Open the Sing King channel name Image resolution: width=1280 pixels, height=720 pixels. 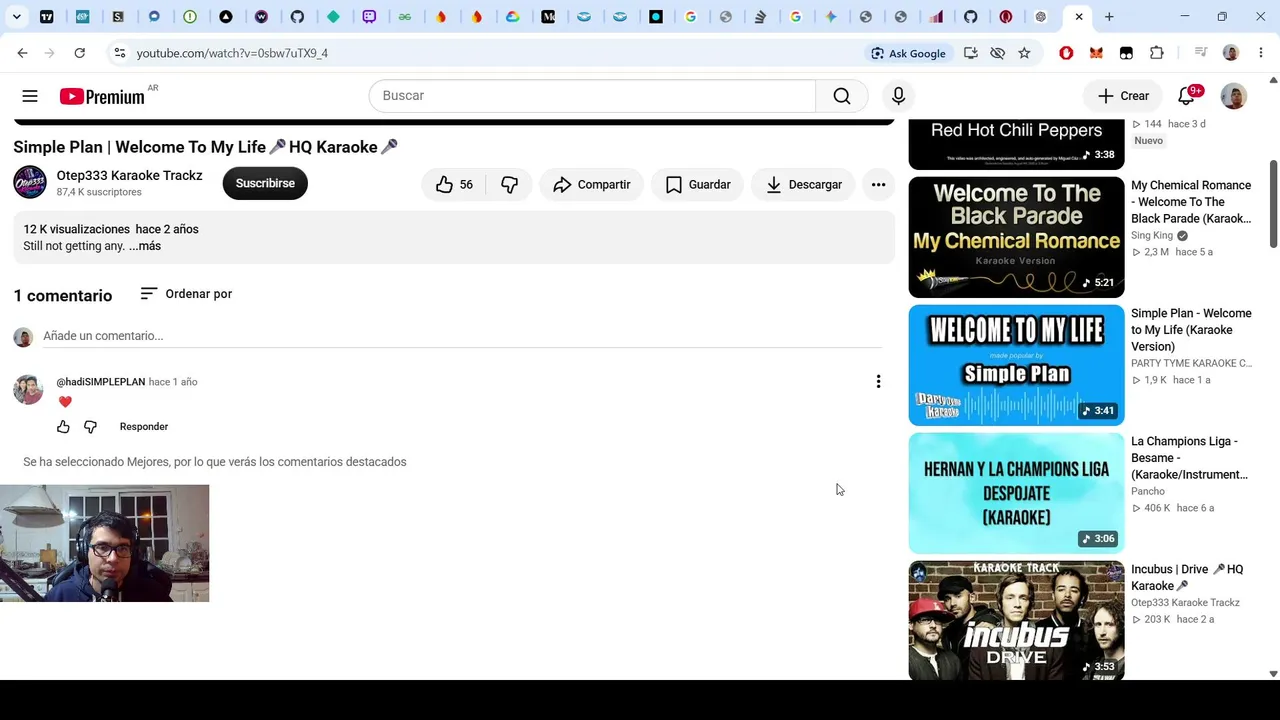pyautogui.click(x=1152, y=236)
